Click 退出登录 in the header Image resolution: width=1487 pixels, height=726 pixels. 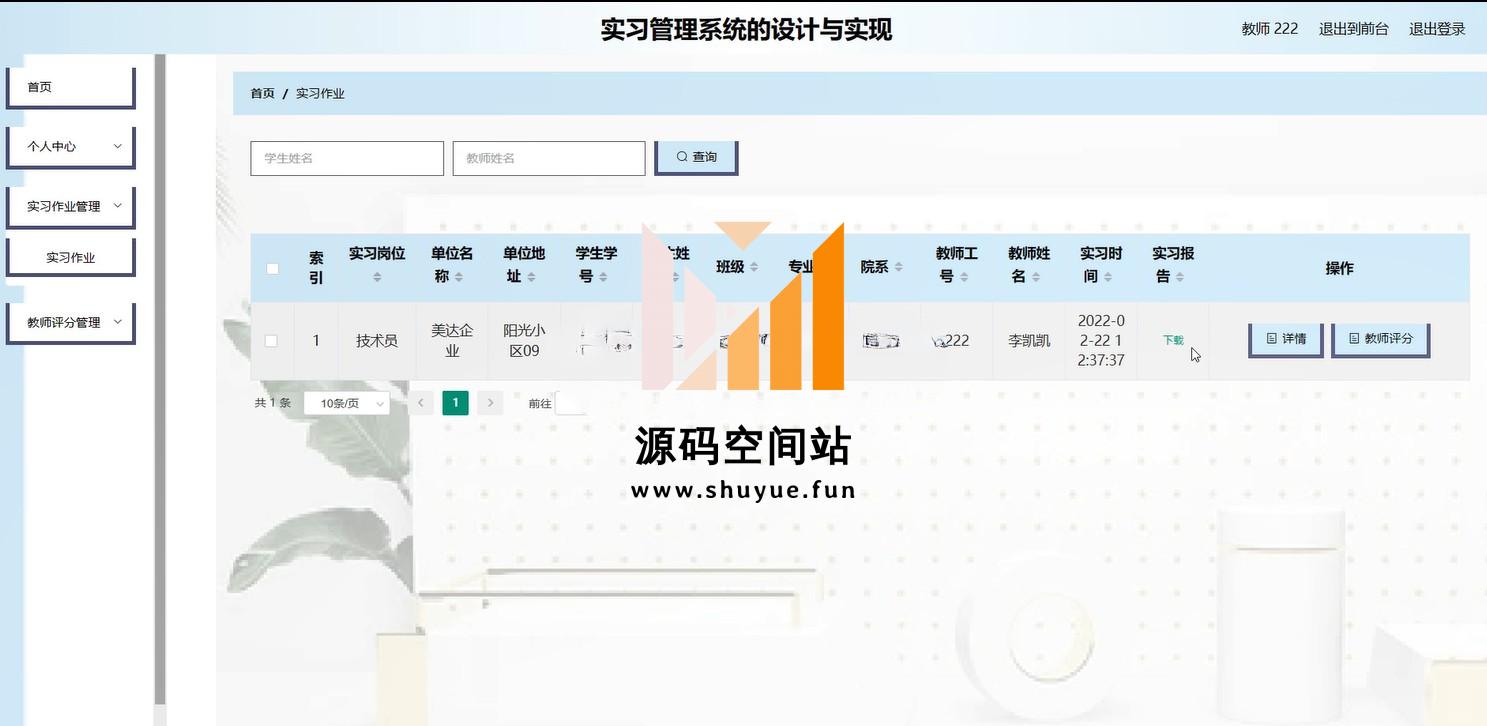click(x=1437, y=29)
